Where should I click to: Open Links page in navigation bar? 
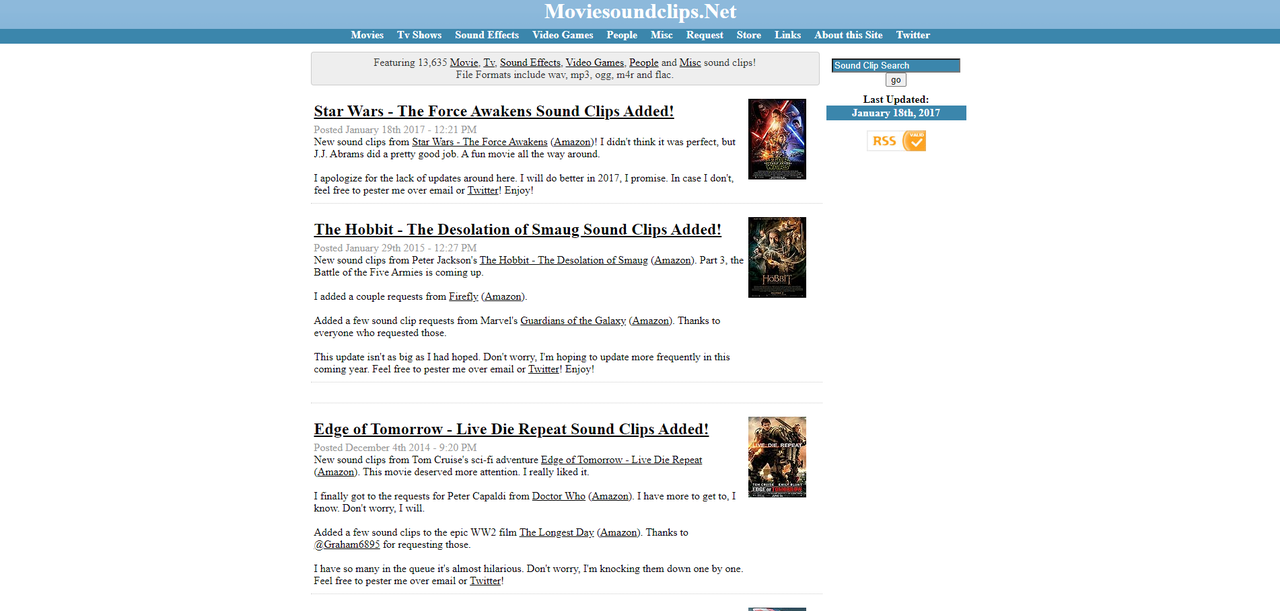pyautogui.click(x=788, y=35)
